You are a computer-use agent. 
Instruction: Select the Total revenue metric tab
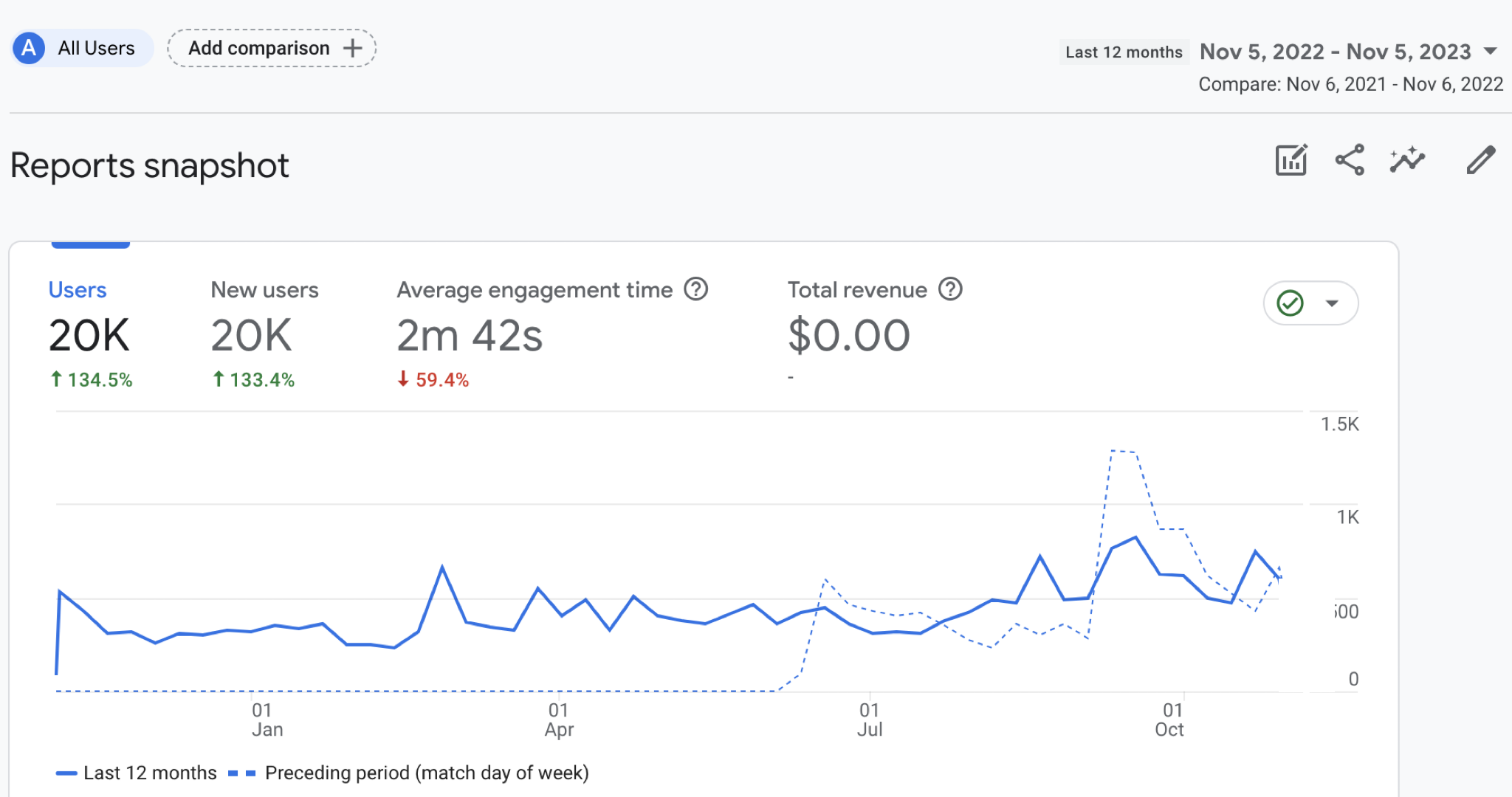[x=856, y=290]
